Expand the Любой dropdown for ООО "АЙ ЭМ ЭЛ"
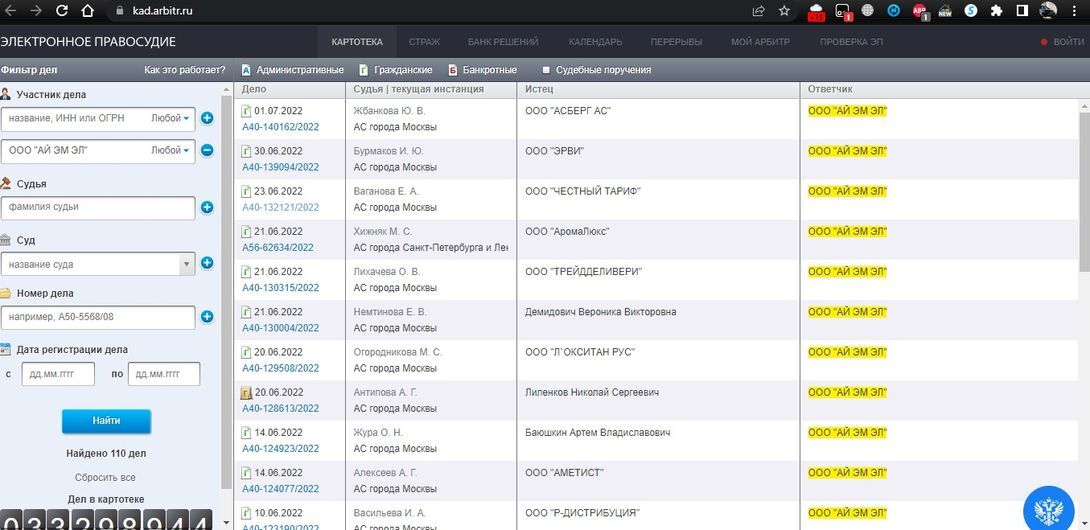The height and width of the screenshot is (530, 1090). [x=171, y=151]
